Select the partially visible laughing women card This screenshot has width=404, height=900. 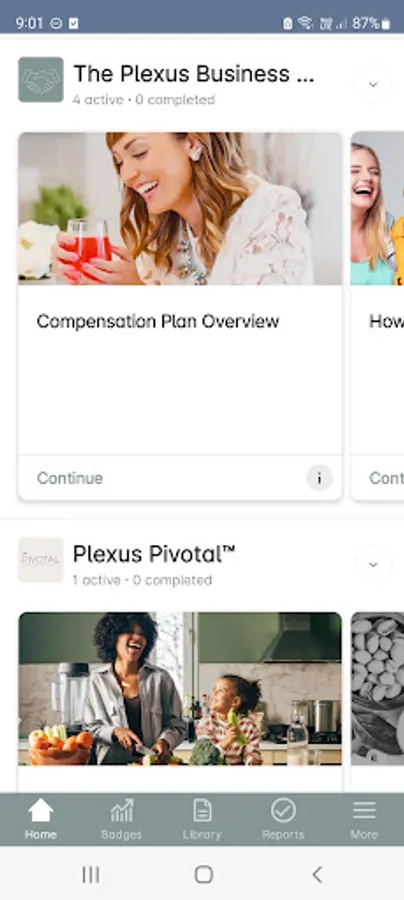(x=378, y=316)
